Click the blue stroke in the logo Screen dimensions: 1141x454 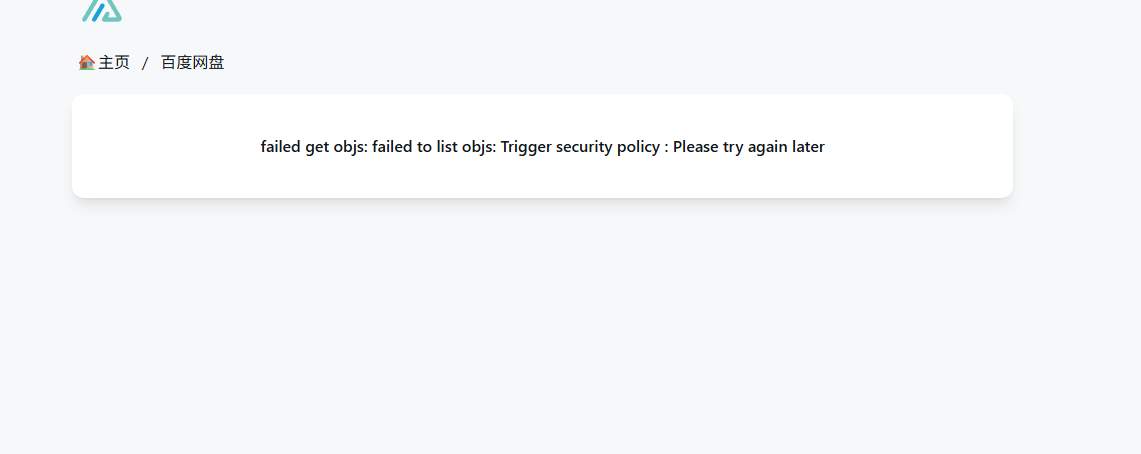[x=98, y=12]
